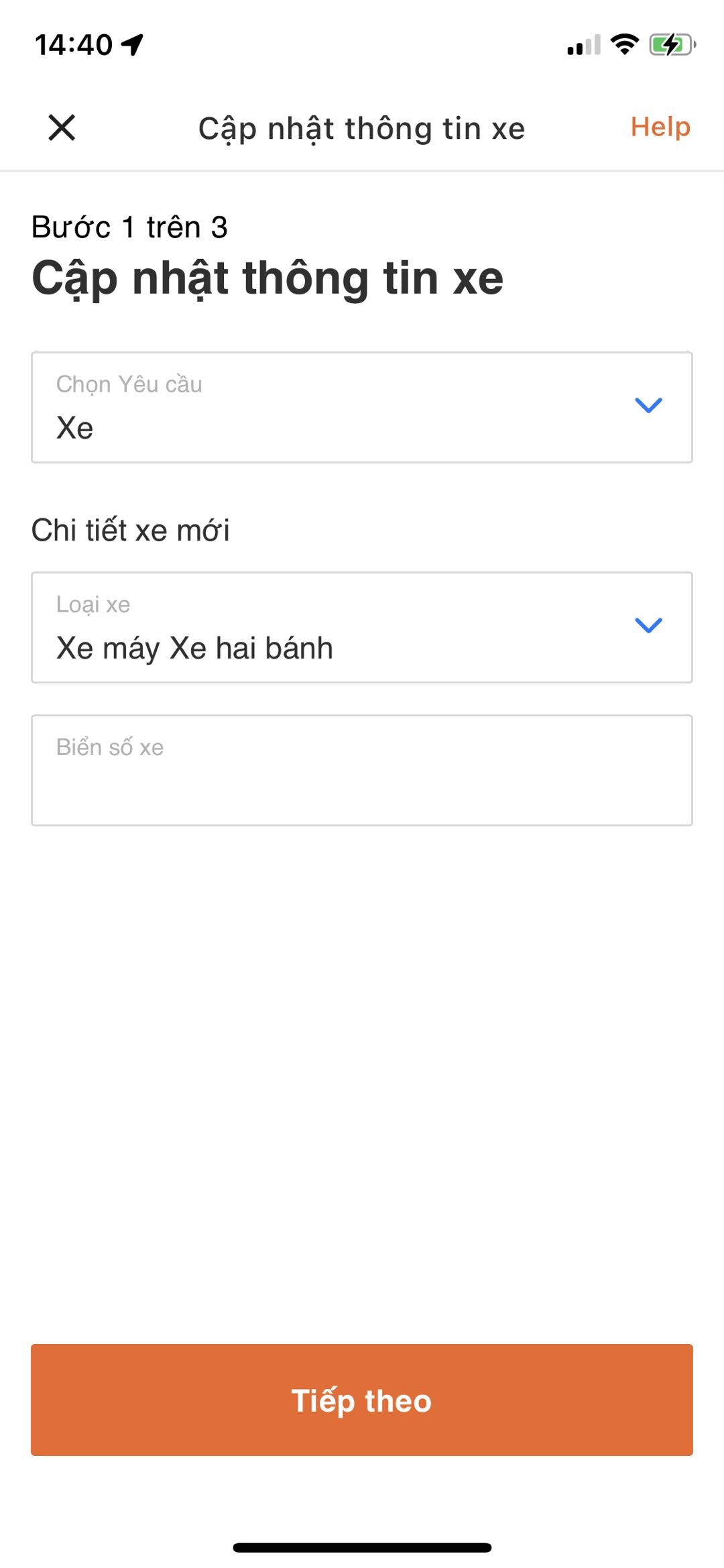Tap the battery charging icon
The width and height of the screenshot is (724, 1568).
672,45
